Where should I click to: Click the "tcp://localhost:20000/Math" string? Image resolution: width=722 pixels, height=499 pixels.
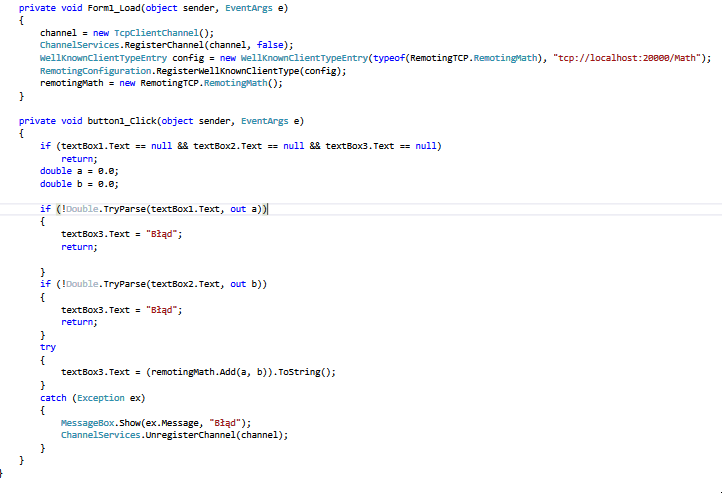click(x=626, y=58)
